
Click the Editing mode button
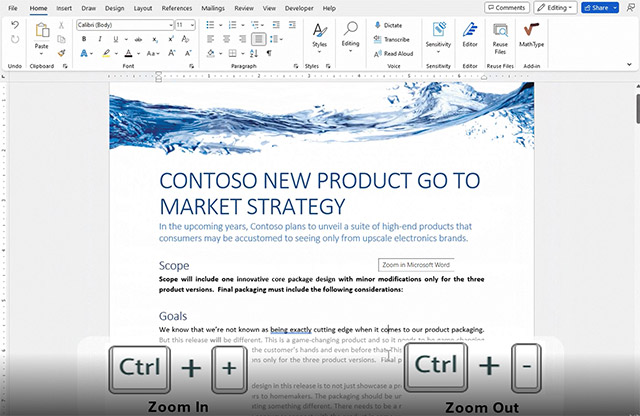click(555, 7)
